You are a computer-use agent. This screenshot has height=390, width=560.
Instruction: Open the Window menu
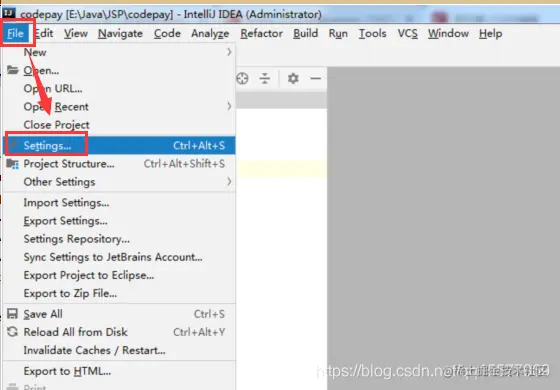coord(448,34)
